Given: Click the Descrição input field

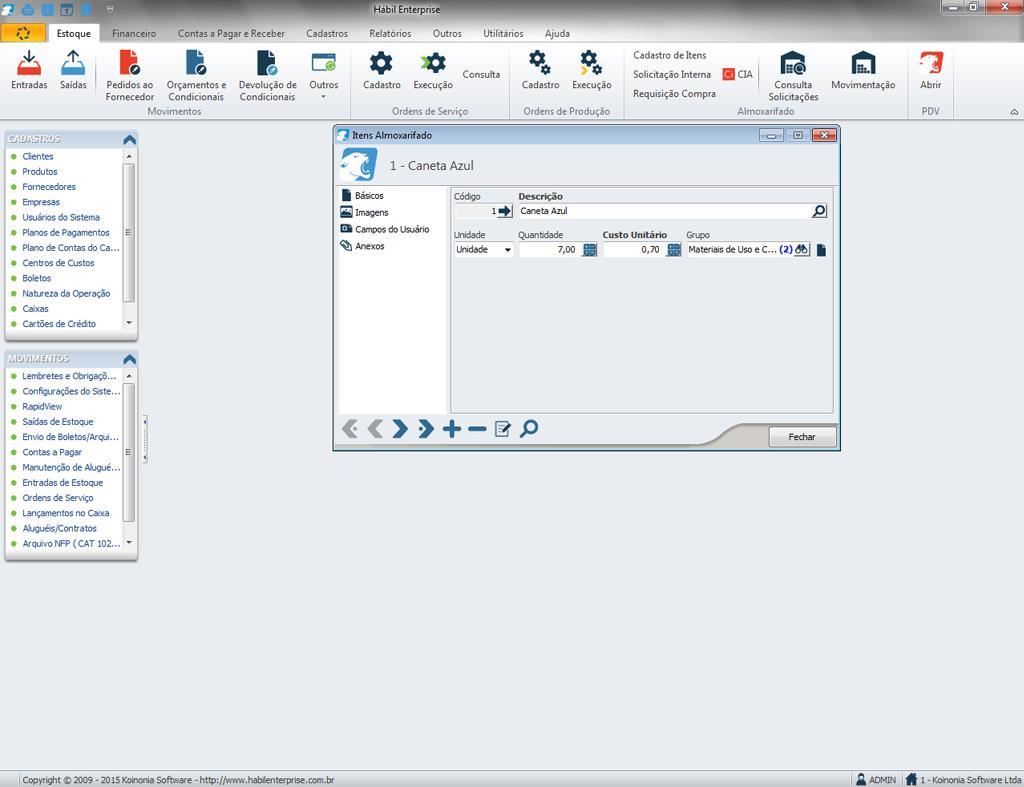Looking at the screenshot, I should pyautogui.click(x=664, y=211).
